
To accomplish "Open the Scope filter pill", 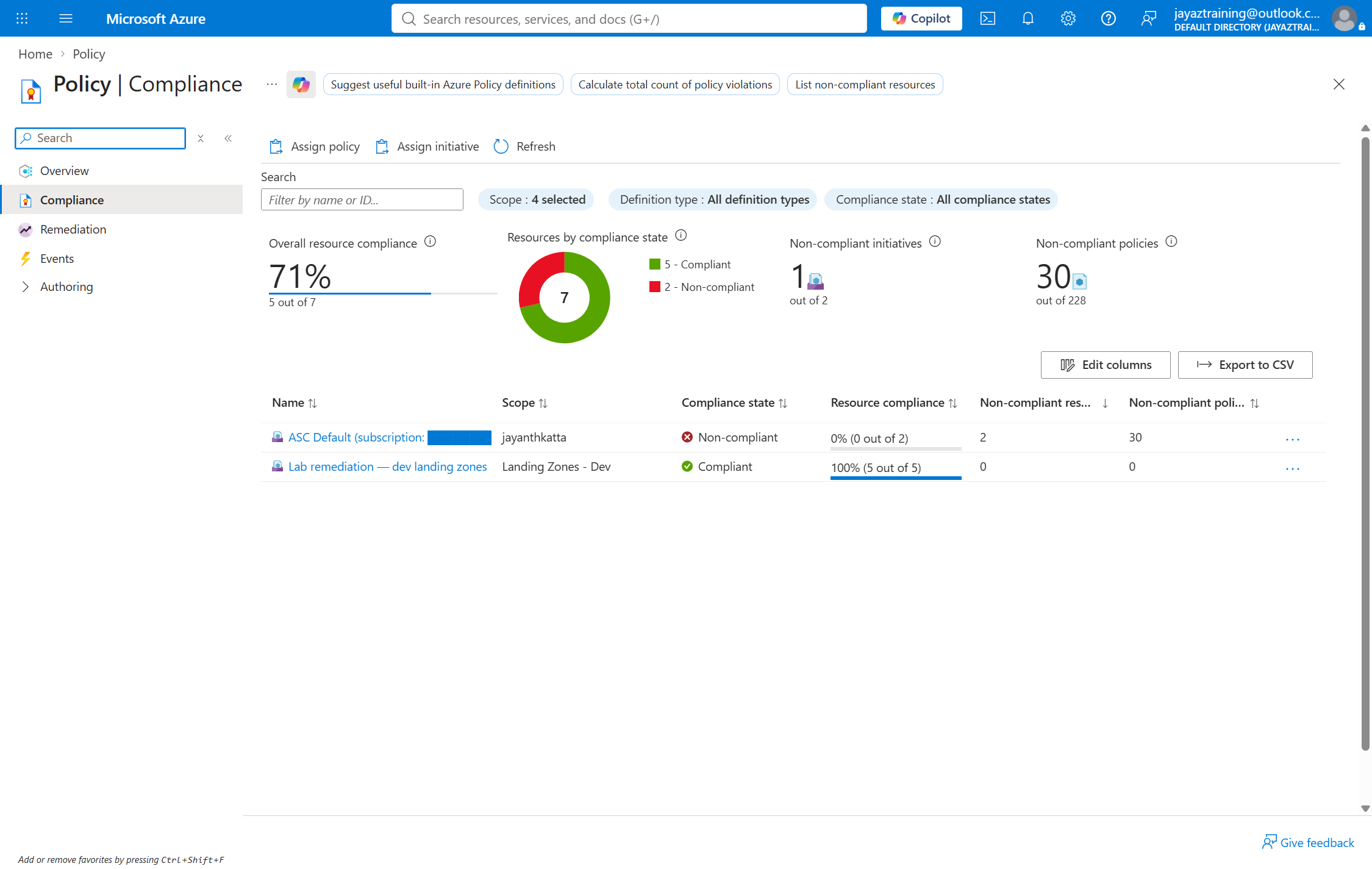I will click(536, 199).
